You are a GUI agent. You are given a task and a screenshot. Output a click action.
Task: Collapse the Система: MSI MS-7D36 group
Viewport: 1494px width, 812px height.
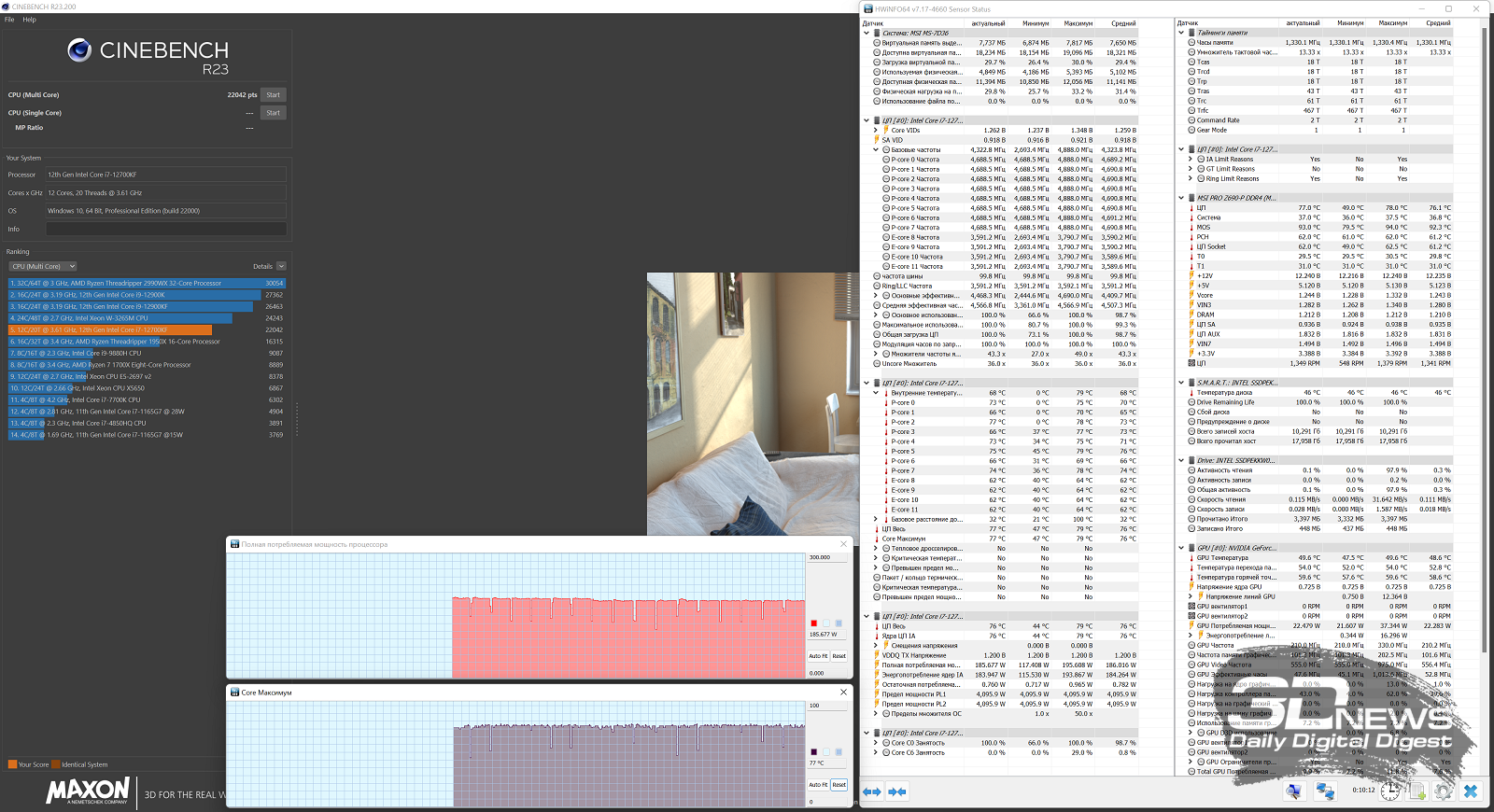pos(866,33)
